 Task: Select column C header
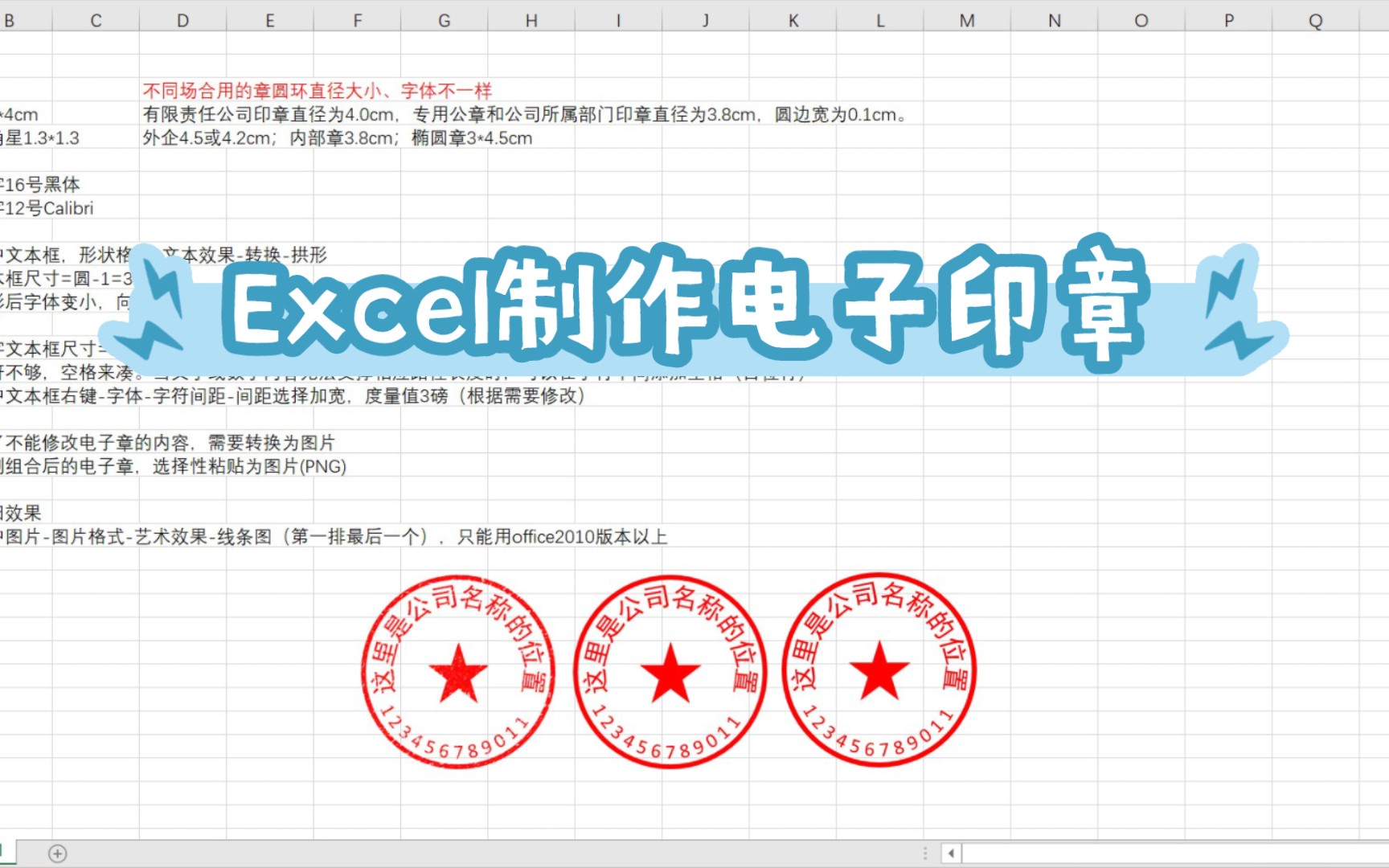[x=96, y=20]
